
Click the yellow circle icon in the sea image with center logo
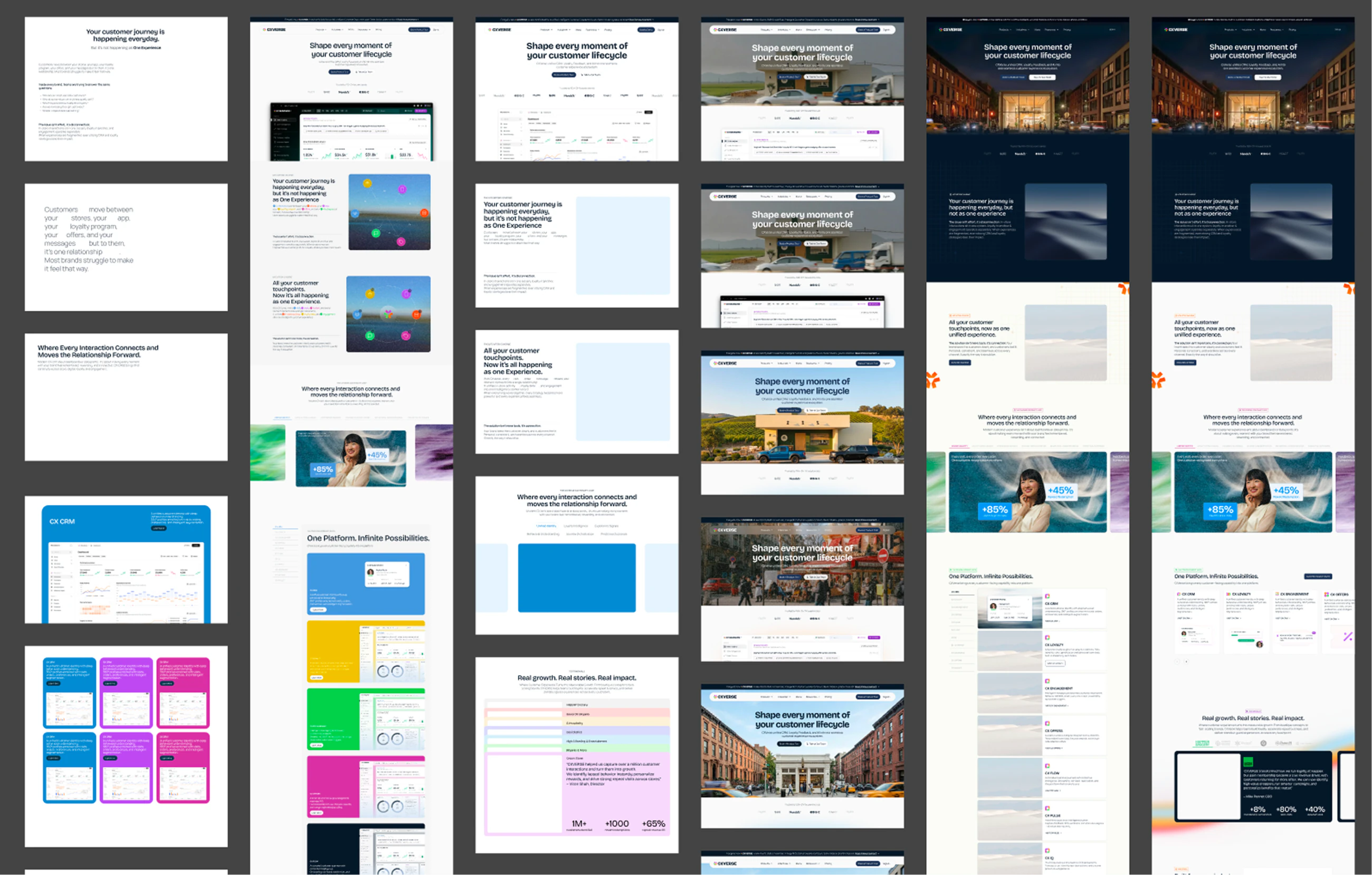pyautogui.click(x=370, y=294)
